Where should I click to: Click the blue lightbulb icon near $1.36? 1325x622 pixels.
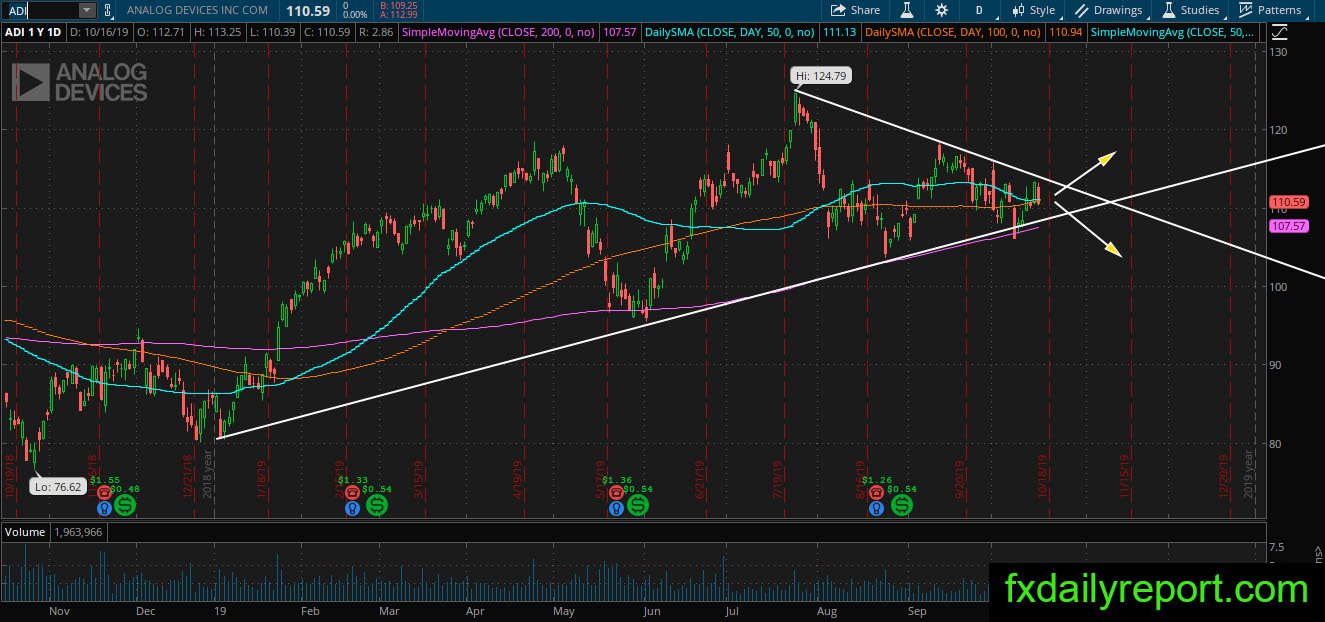(x=614, y=508)
